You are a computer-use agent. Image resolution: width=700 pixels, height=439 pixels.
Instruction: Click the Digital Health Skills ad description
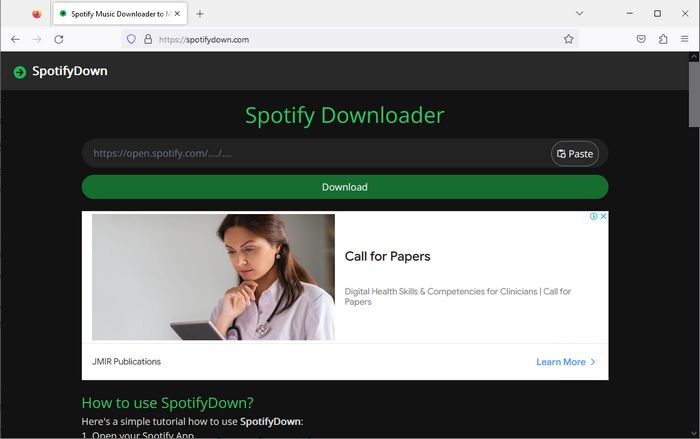458,297
